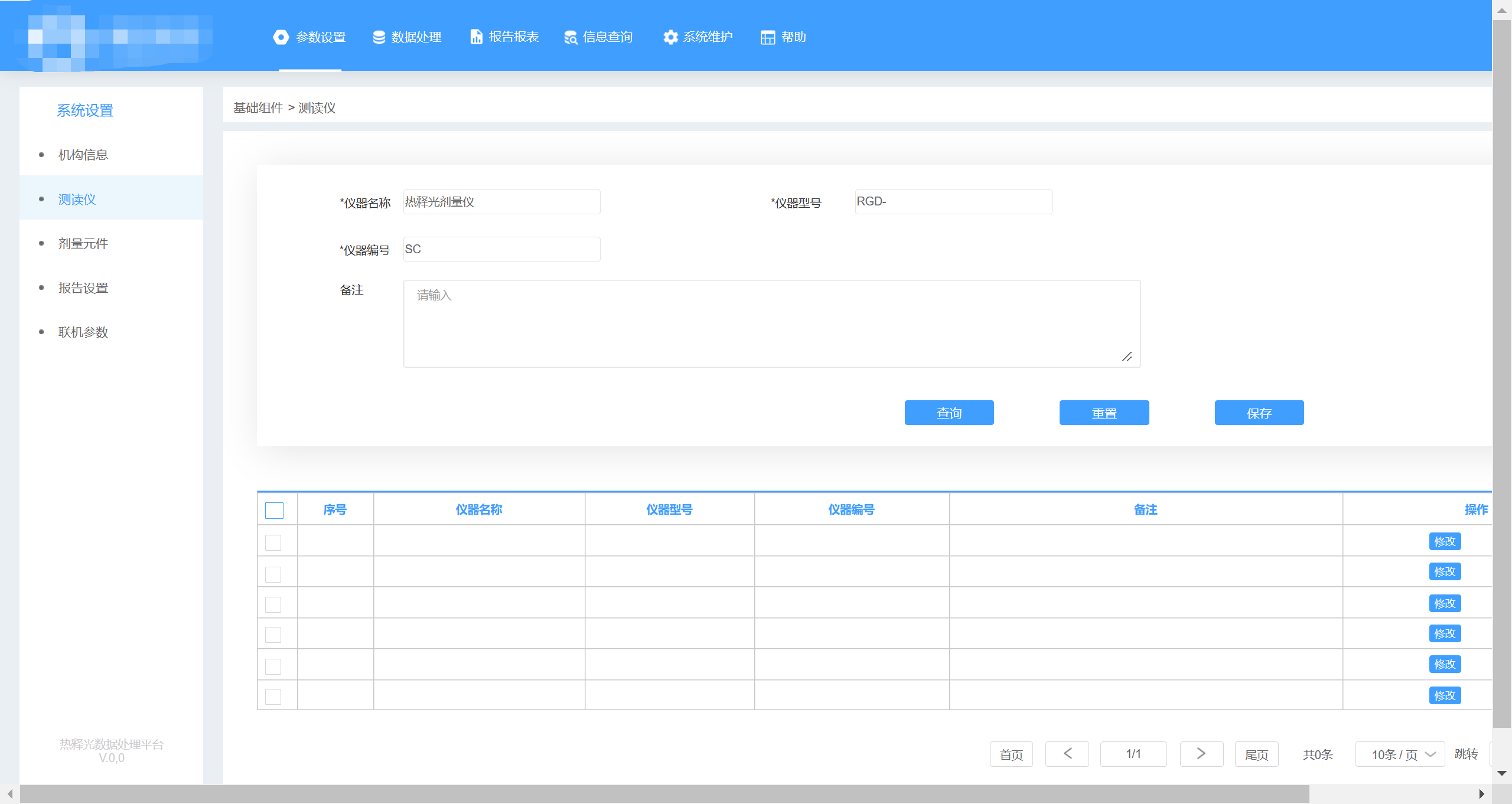
Task: Click 基础组件 in the breadcrumb
Action: 258,107
